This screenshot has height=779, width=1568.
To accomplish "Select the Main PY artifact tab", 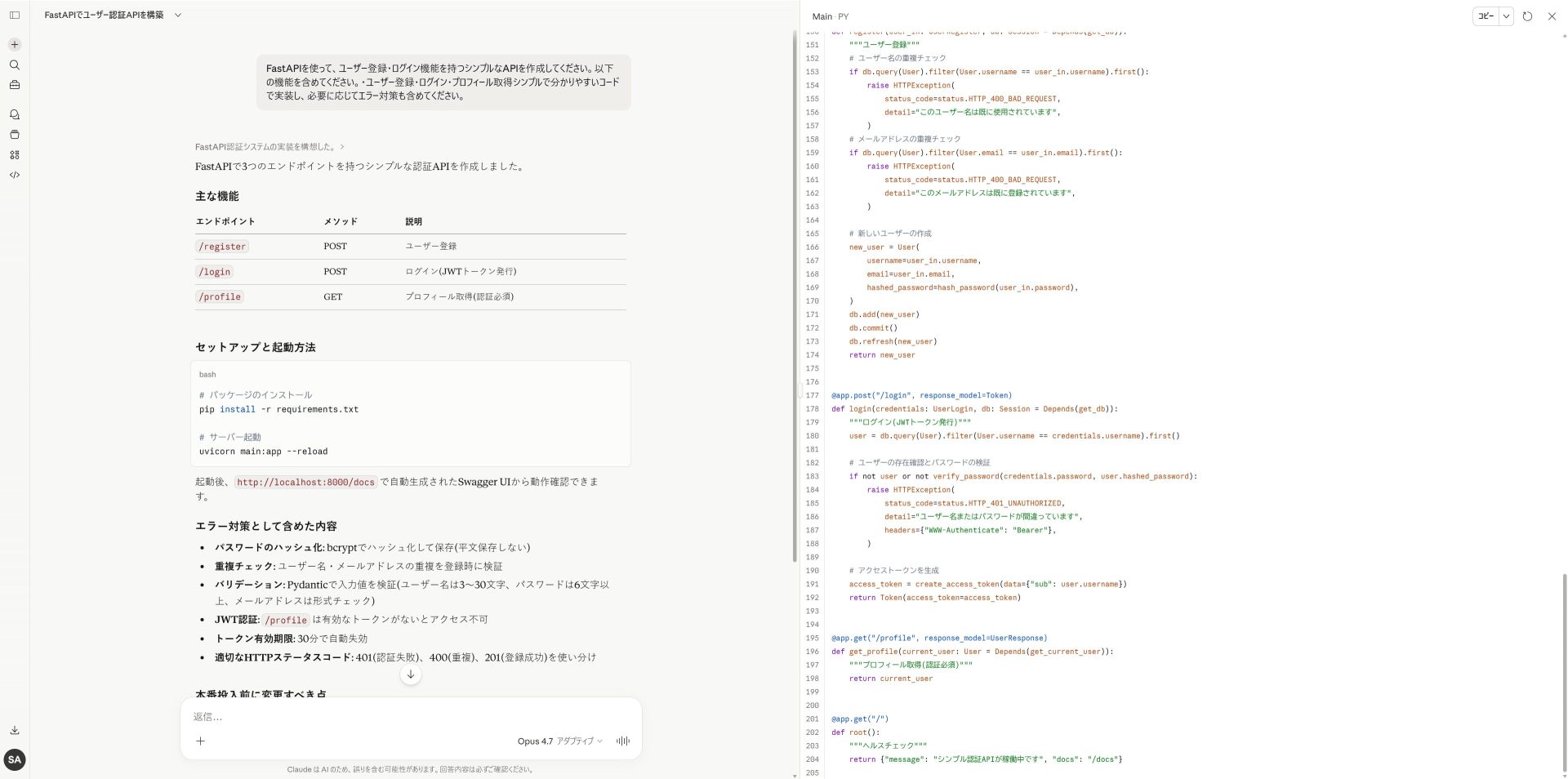I will [829, 16].
